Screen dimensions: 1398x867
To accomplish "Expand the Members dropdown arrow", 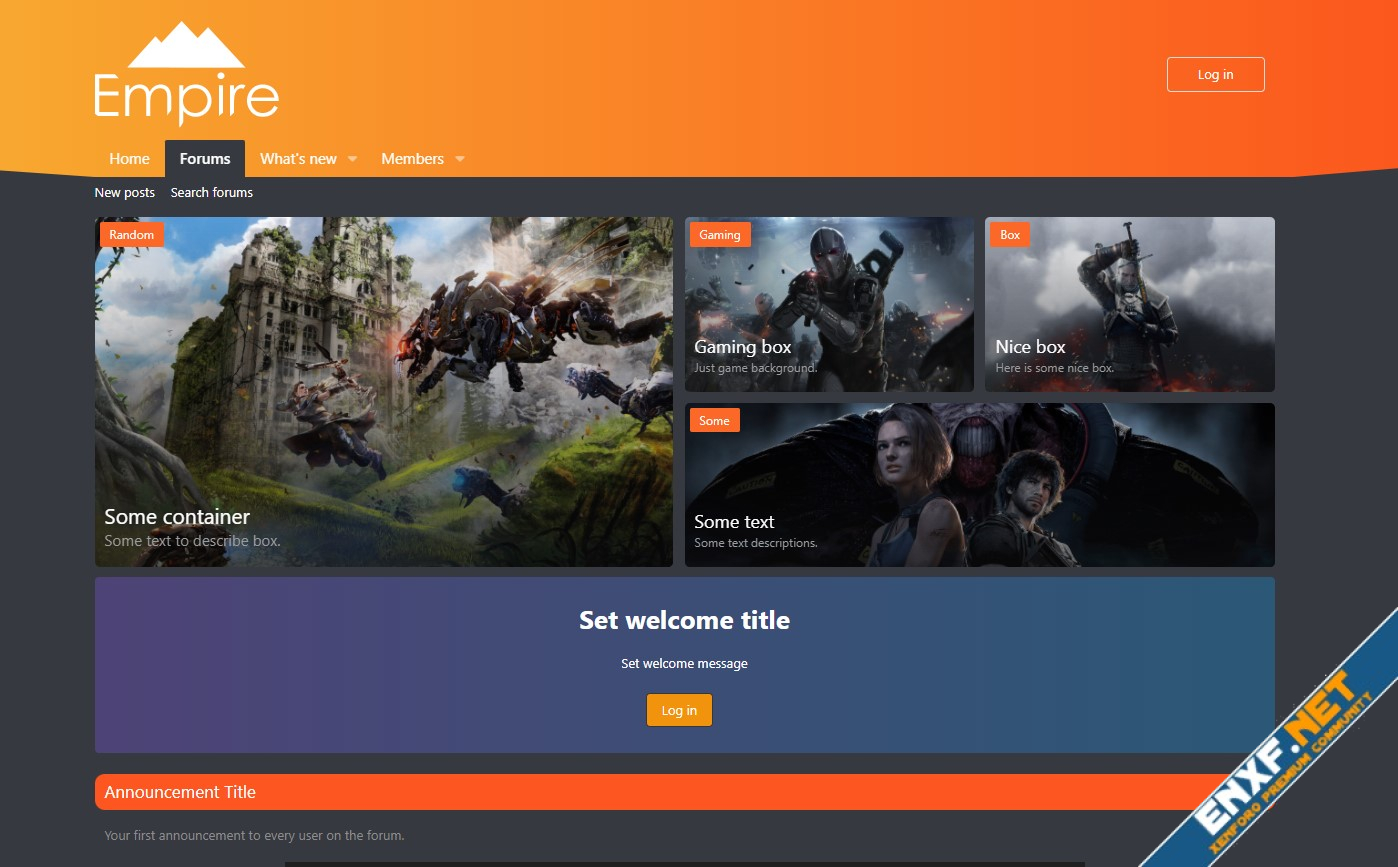I will 460,159.
